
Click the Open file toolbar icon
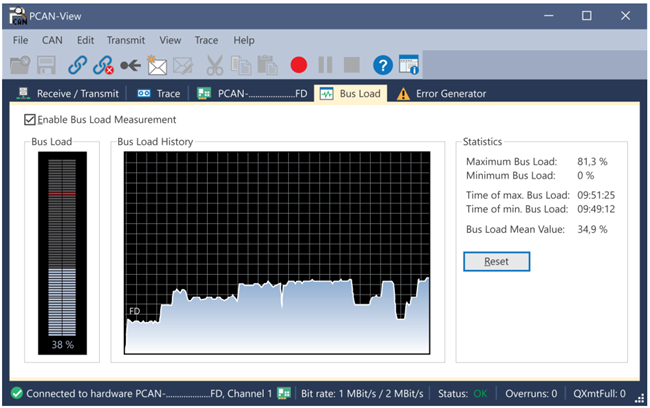(x=20, y=65)
